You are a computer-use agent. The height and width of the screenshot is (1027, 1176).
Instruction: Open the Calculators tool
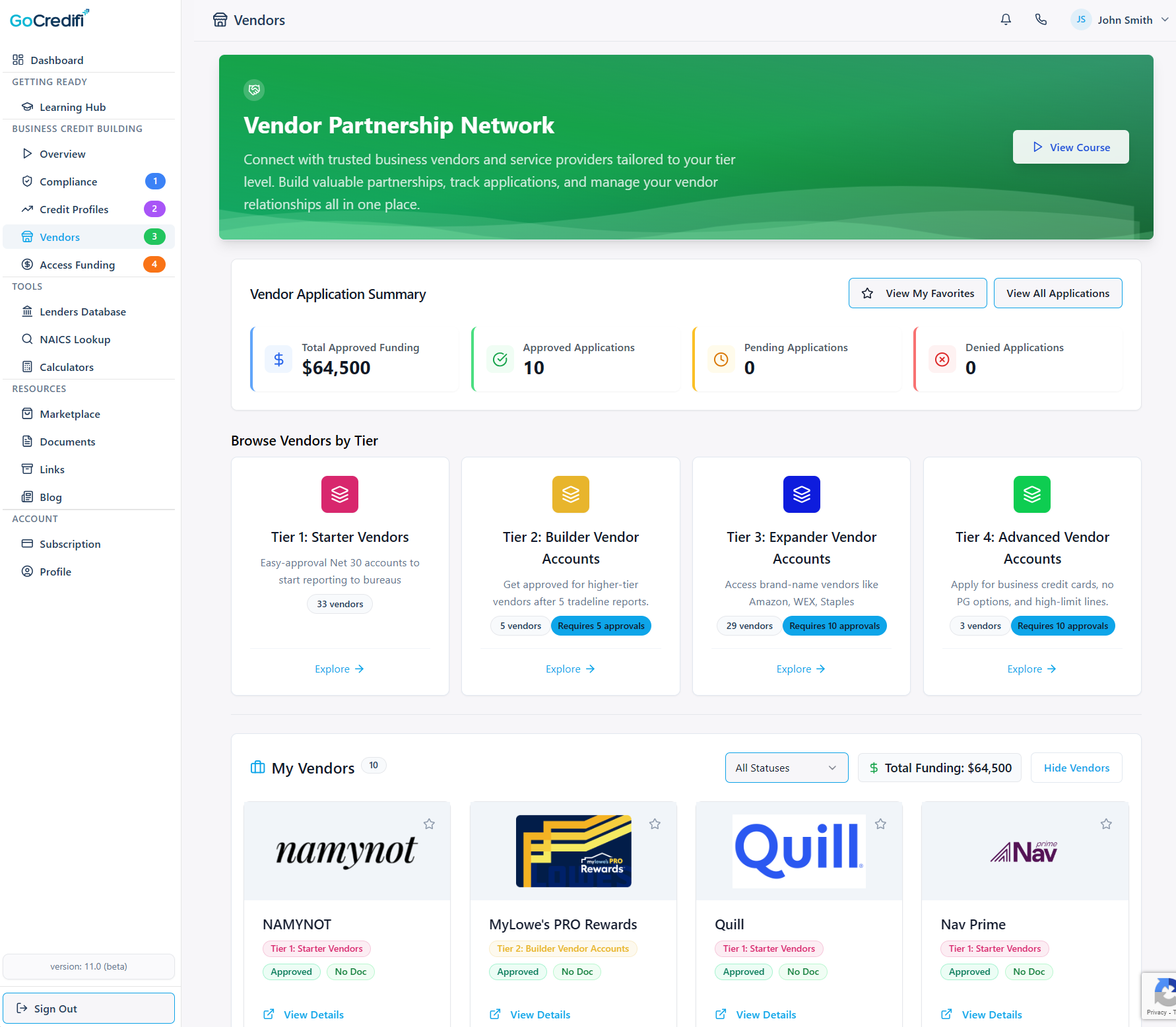point(66,366)
